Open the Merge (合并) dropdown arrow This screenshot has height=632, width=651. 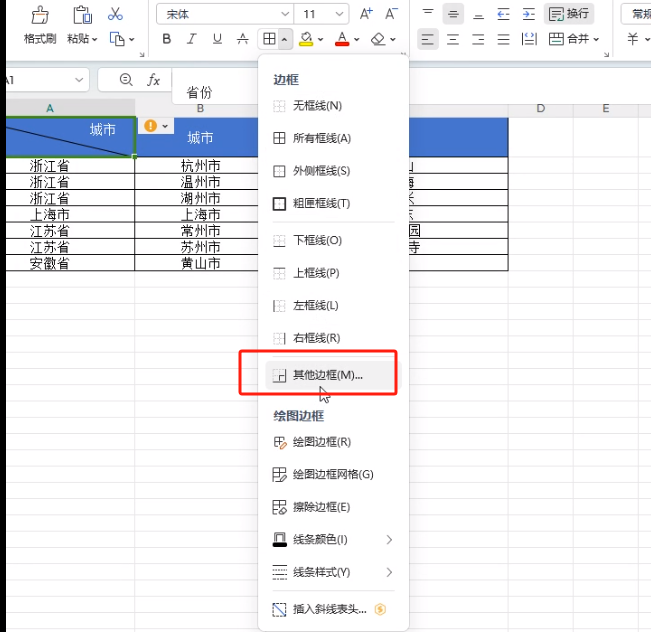(596, 39)
